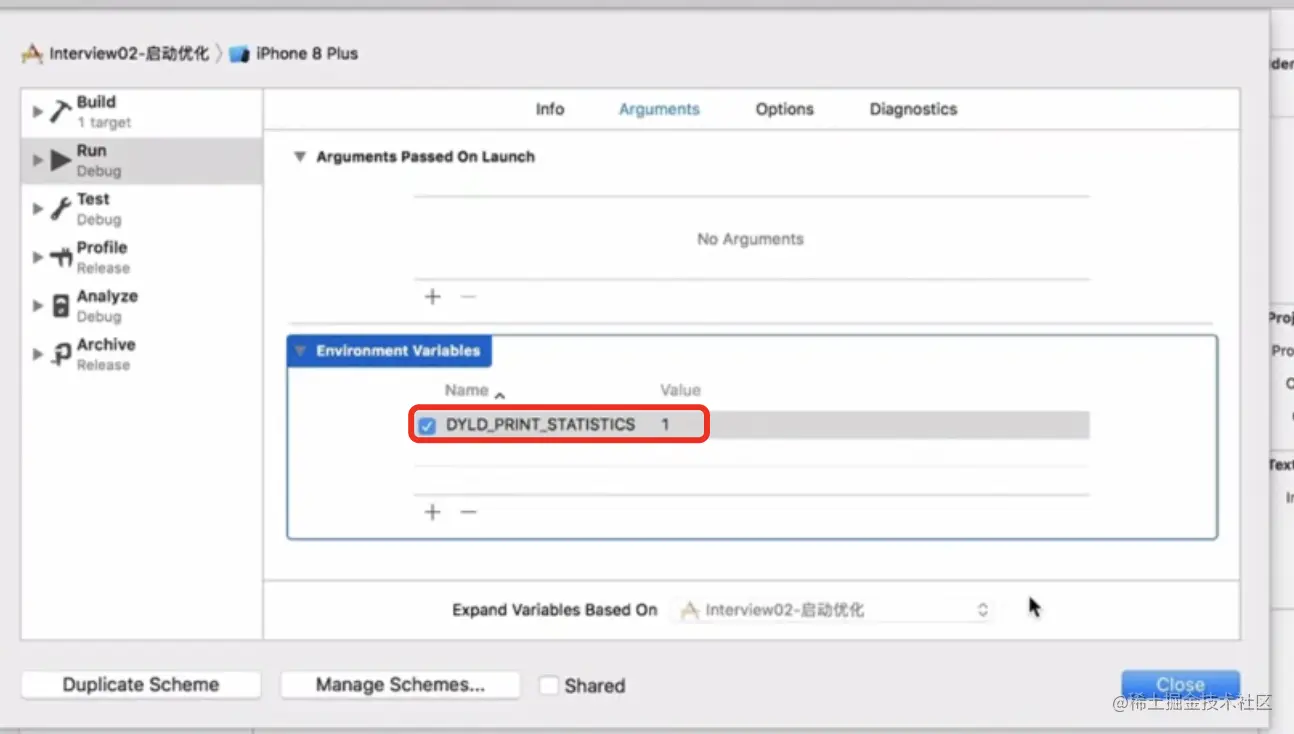Add a new environment variable with plus
This screenshot has width=1294, height=734.
432,512
